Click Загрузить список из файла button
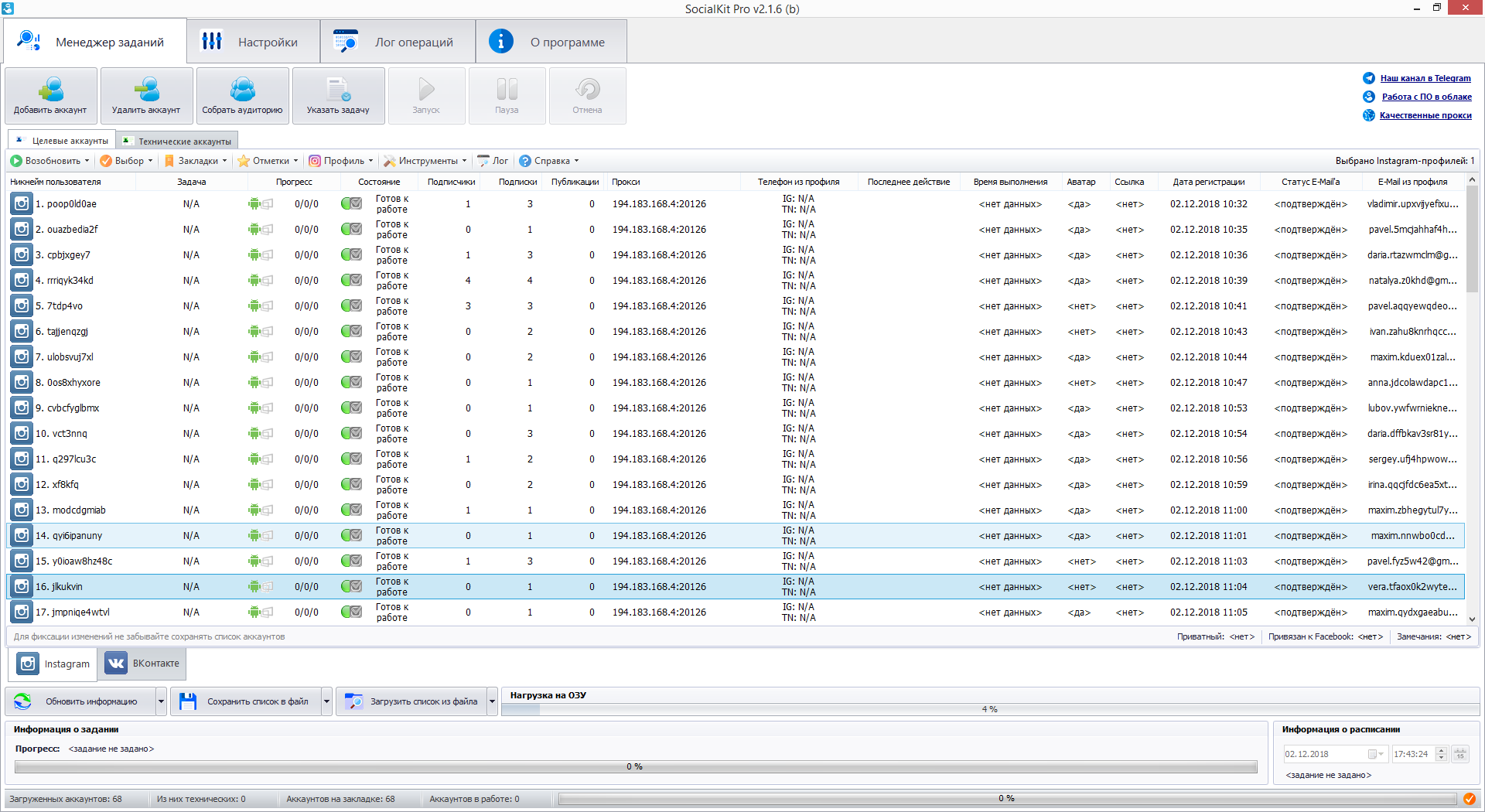The height and width of the screenshot is (812, 1485). pos(411,701)
